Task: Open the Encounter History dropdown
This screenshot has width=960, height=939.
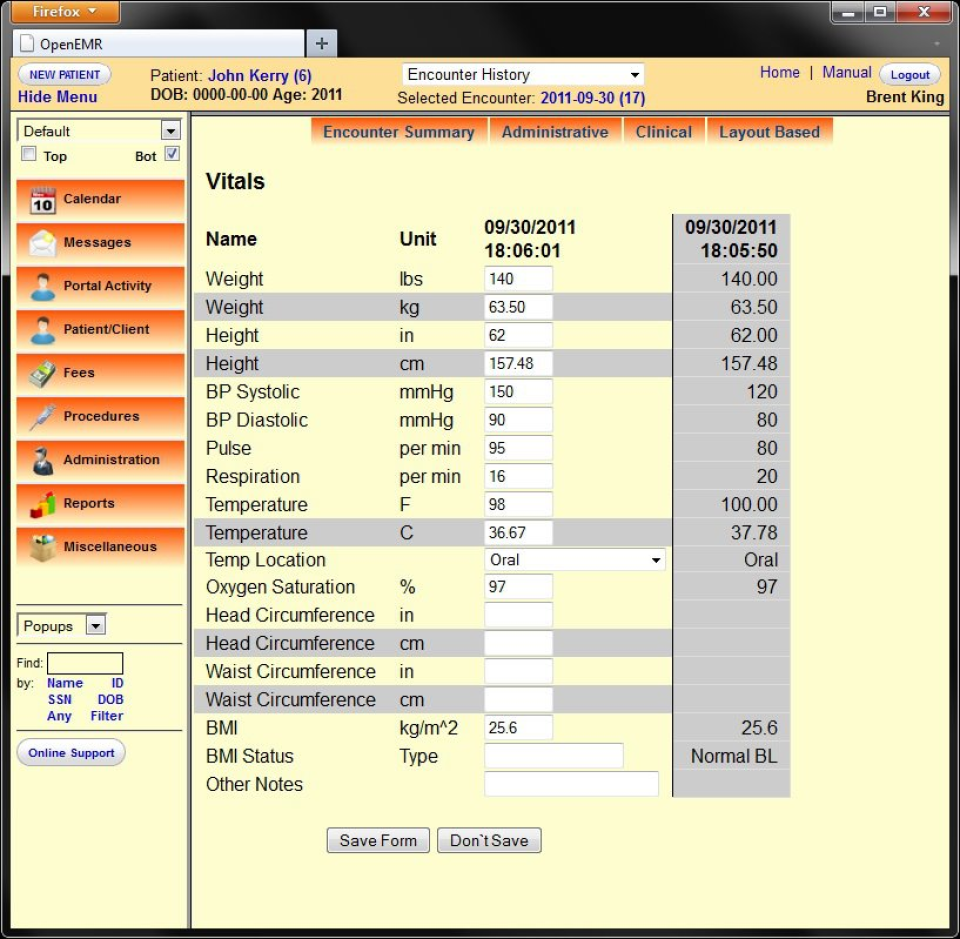Action: (x=523, y=75)
